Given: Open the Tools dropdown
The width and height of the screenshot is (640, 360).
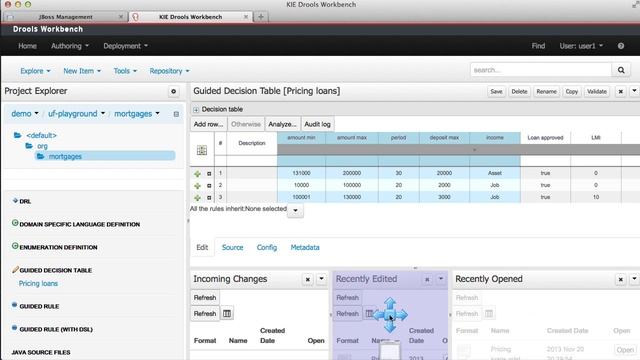Looking at the screenshot, I should pyautogui.click(x=125, y=71).
